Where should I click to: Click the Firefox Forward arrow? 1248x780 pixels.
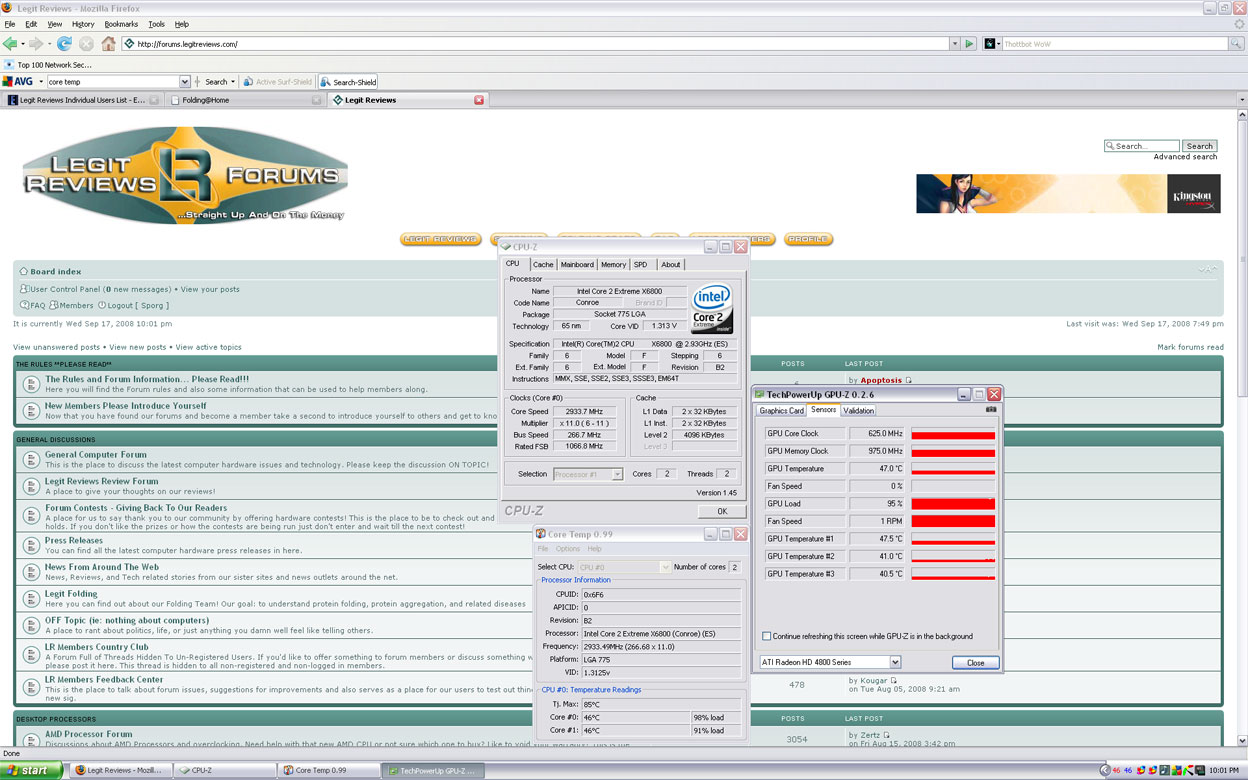pos(35,44)
